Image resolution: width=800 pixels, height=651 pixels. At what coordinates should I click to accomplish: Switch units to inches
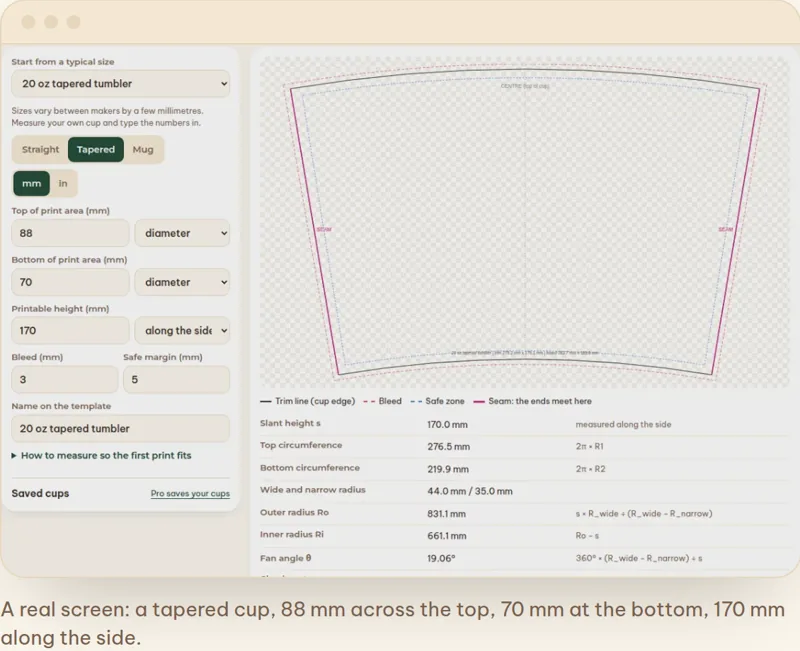[x=63, y=184]
